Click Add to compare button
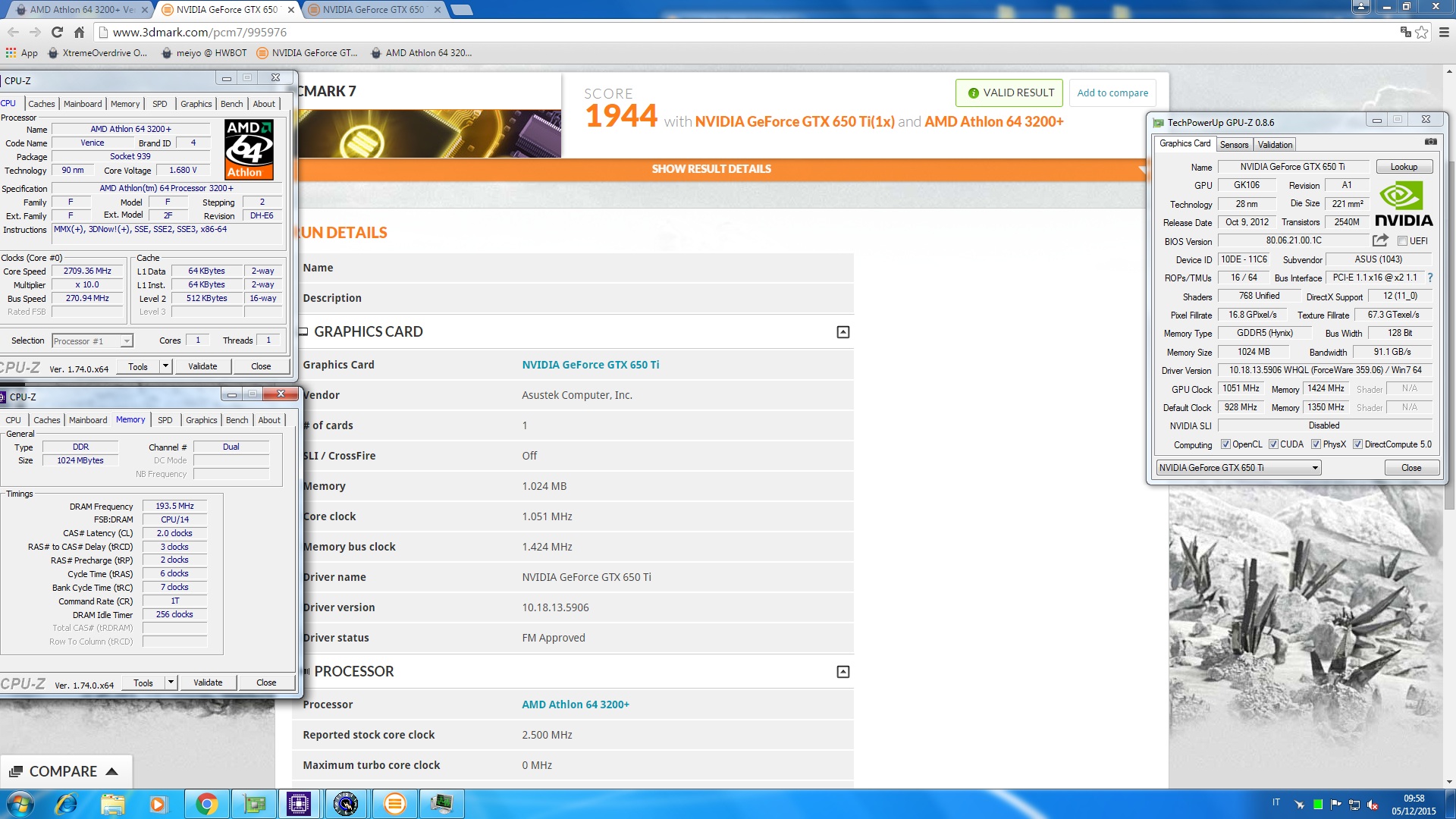This screenshot has width=1456, height=819. [1112, 93]
